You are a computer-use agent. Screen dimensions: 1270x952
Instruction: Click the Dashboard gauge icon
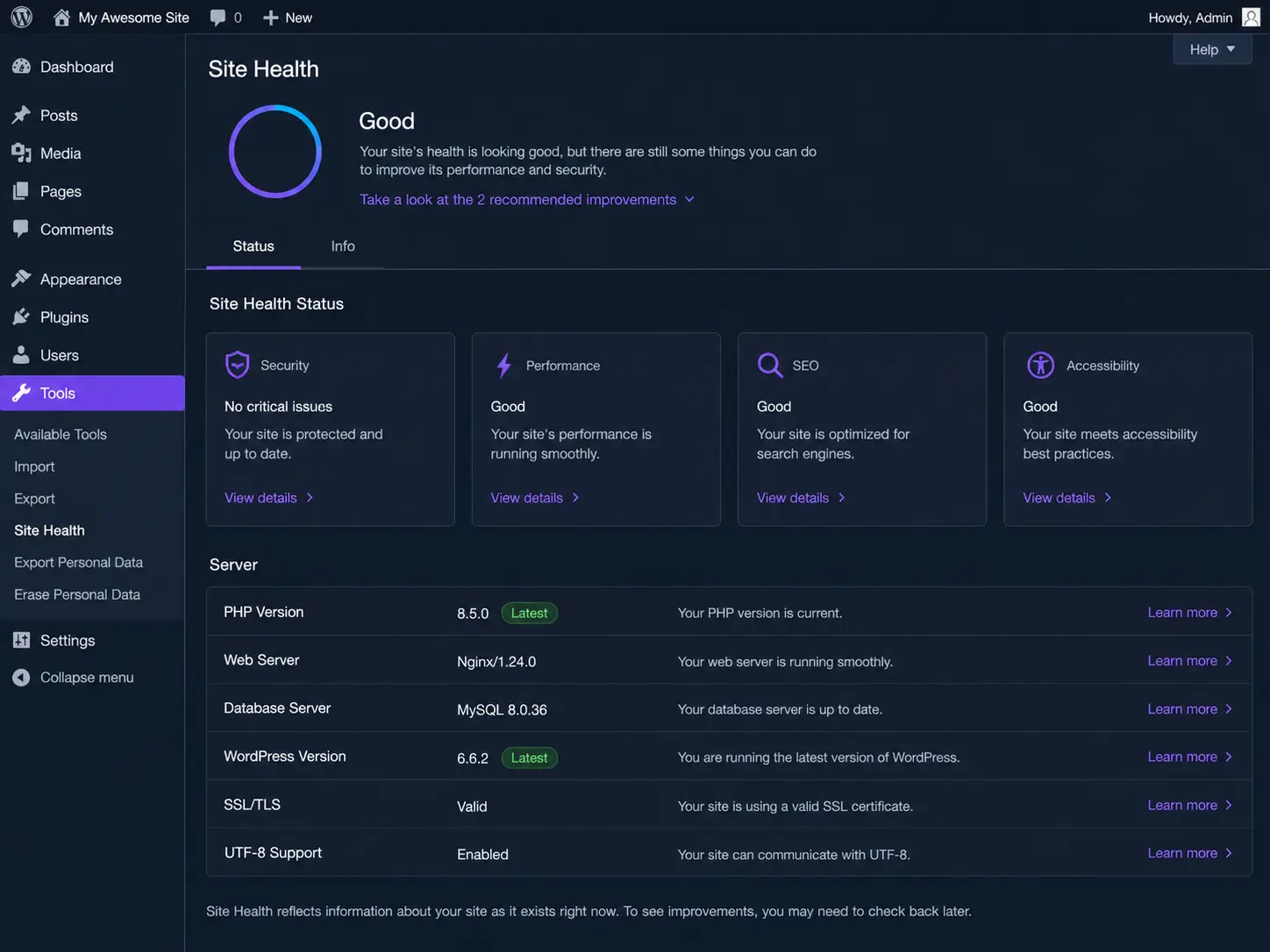[22, 67]
